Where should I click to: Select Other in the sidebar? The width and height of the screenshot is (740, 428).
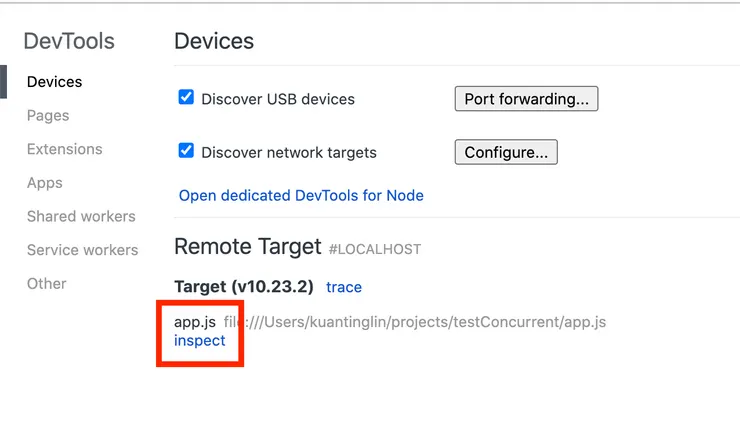[46, 284]
